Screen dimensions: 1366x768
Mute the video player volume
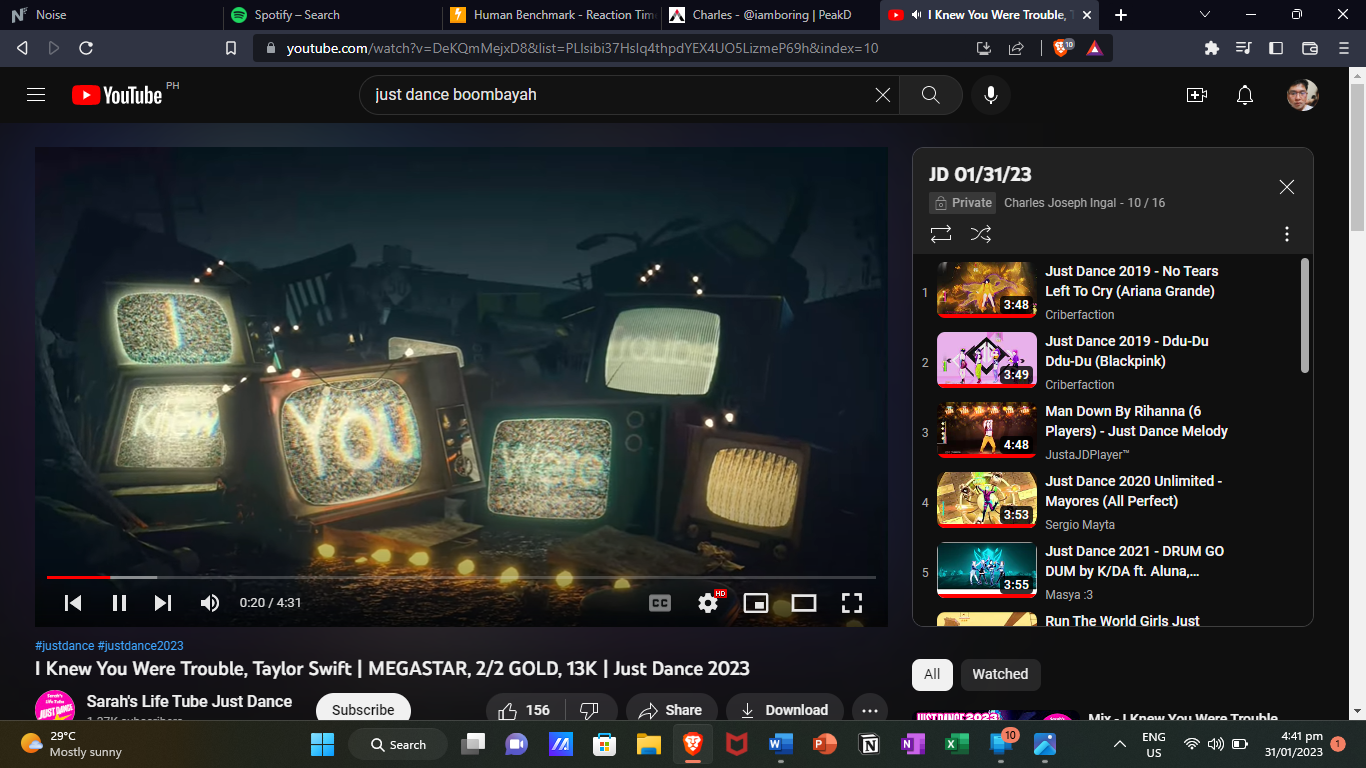210,603
